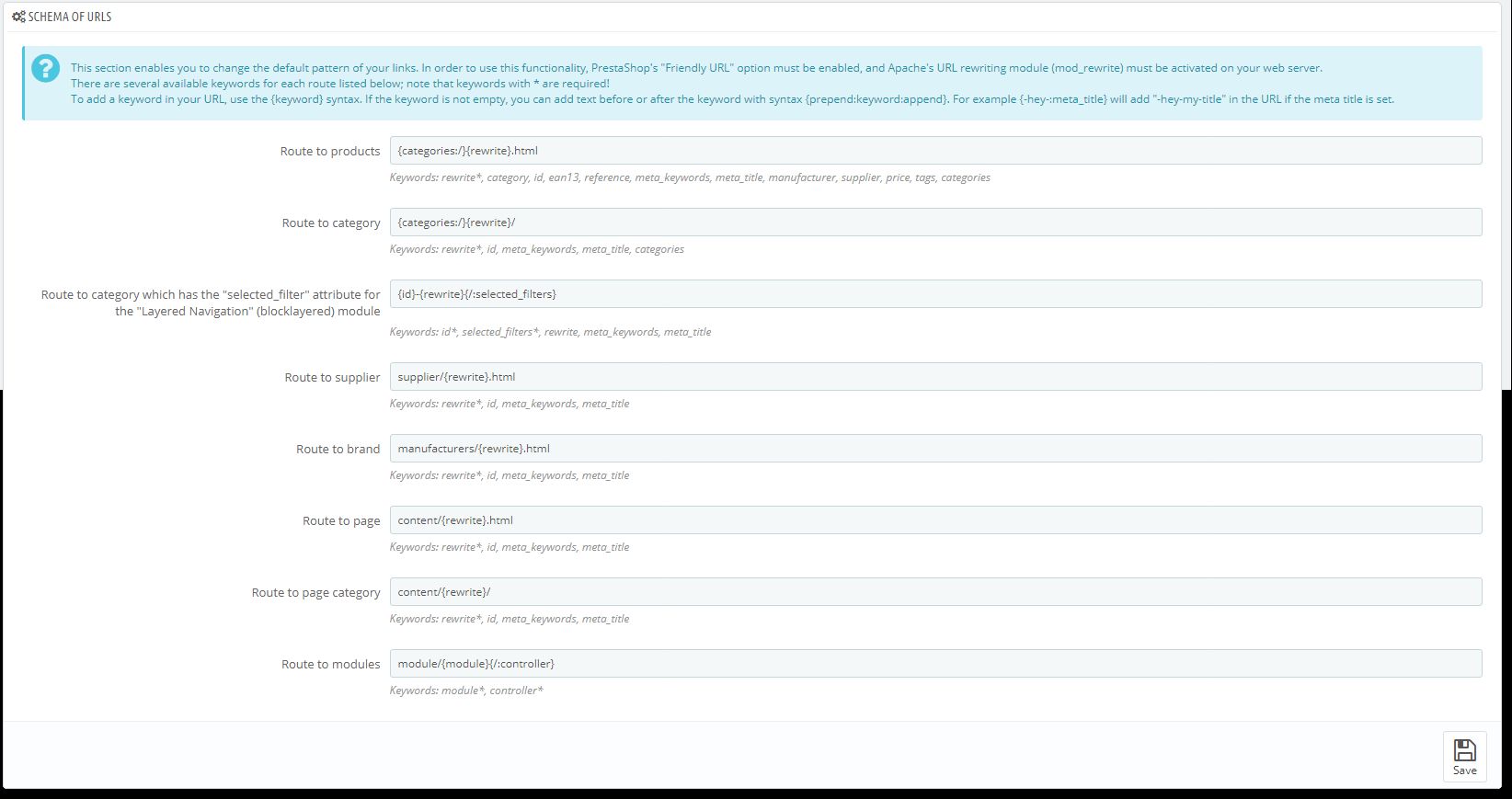Click the "Route to brand" label
Image resolution: width=1512 pixels, height=799 pixels.
coord(338,449)
